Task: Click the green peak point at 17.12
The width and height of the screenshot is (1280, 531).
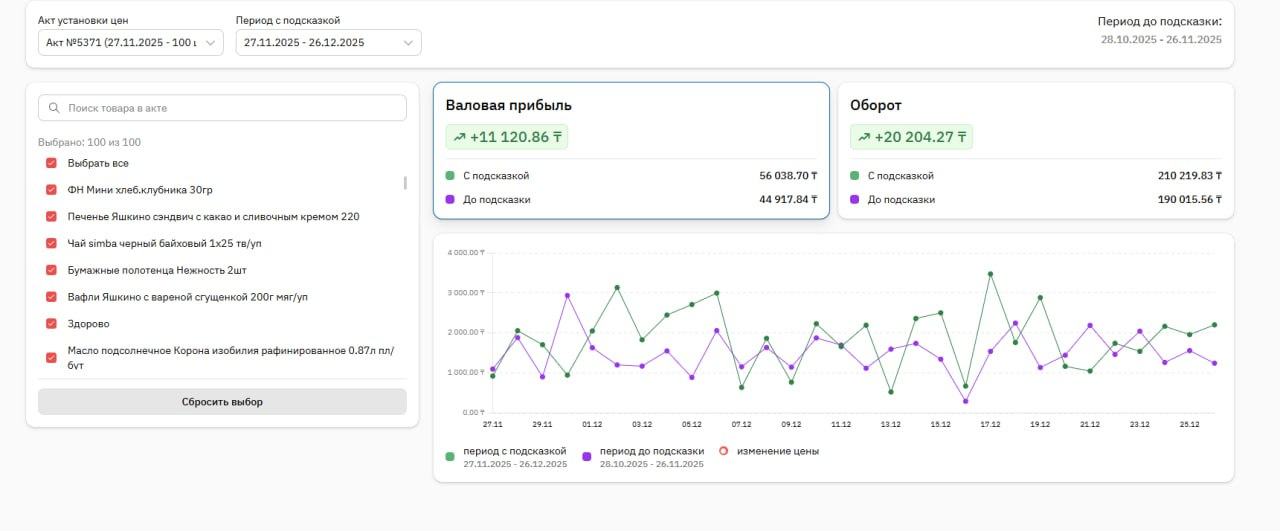Action: 990,274
